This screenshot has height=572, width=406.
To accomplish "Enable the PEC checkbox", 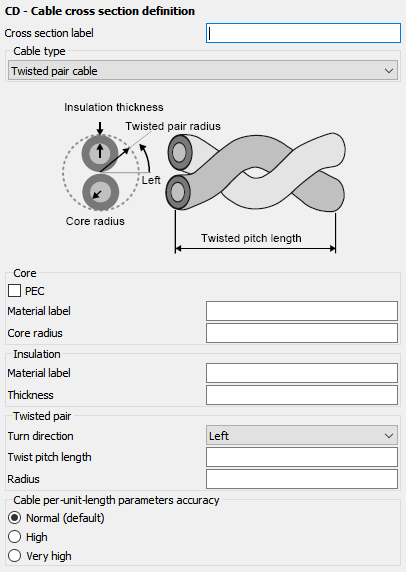I will pyautogui.click(x=14, y=291).
